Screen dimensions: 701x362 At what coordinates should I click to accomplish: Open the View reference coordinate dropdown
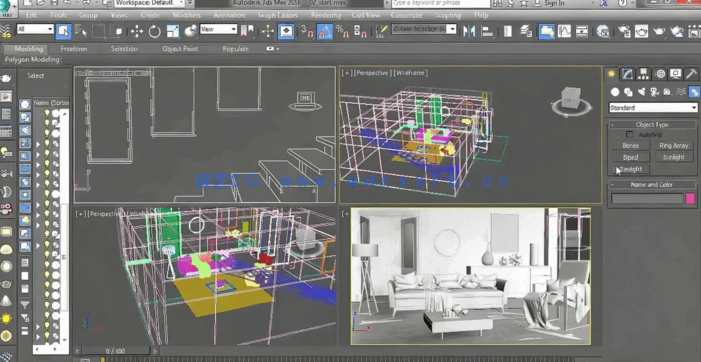pyautogui.click(x=218, y=29)
